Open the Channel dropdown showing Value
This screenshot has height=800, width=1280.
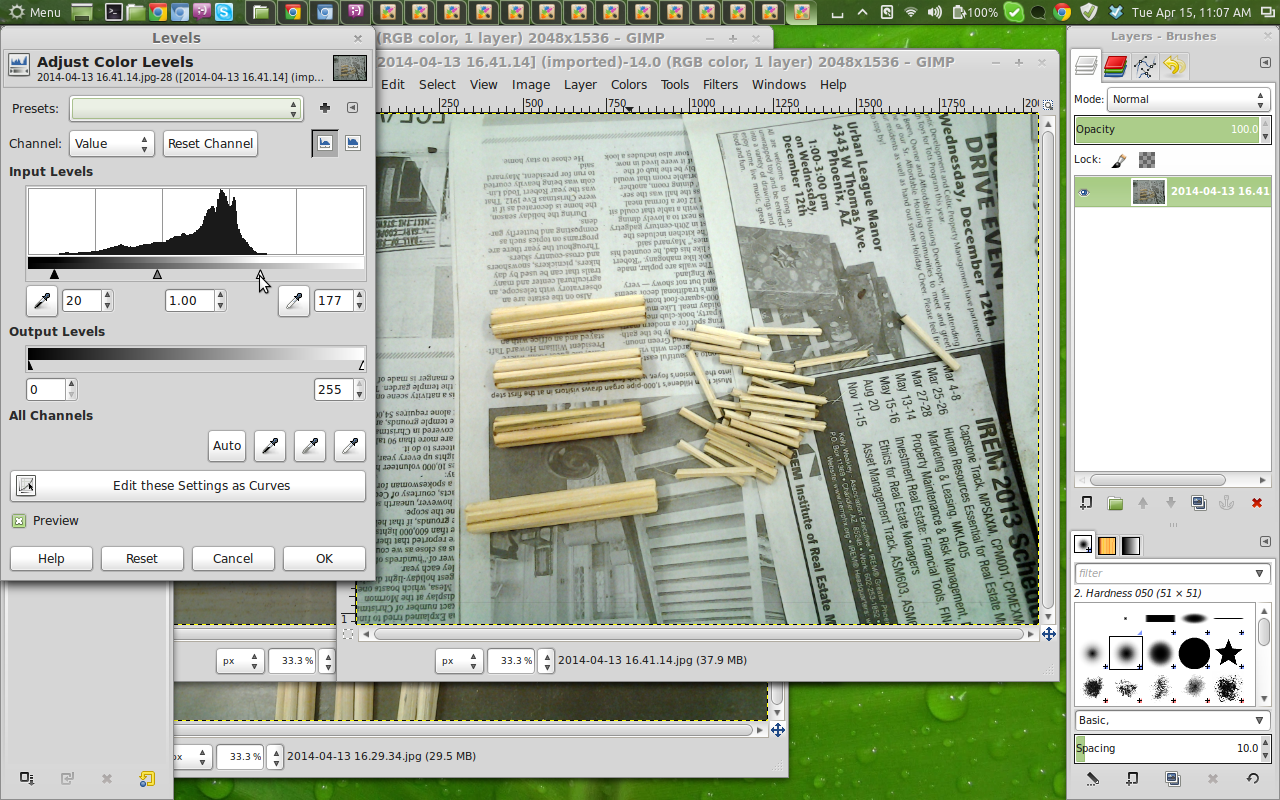click(x=111, y=143)
